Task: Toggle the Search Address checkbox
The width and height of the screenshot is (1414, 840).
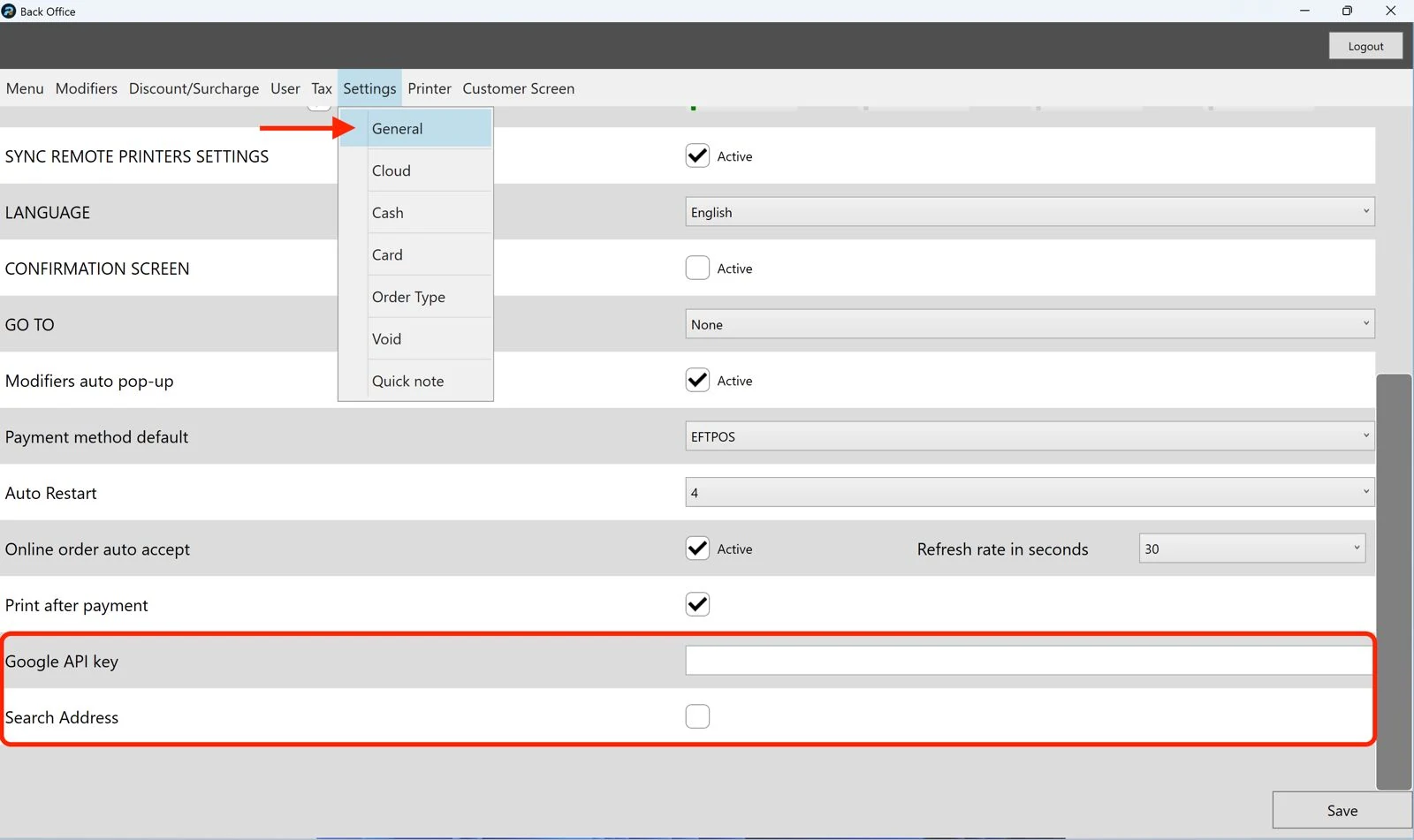Action: [697, 716]
